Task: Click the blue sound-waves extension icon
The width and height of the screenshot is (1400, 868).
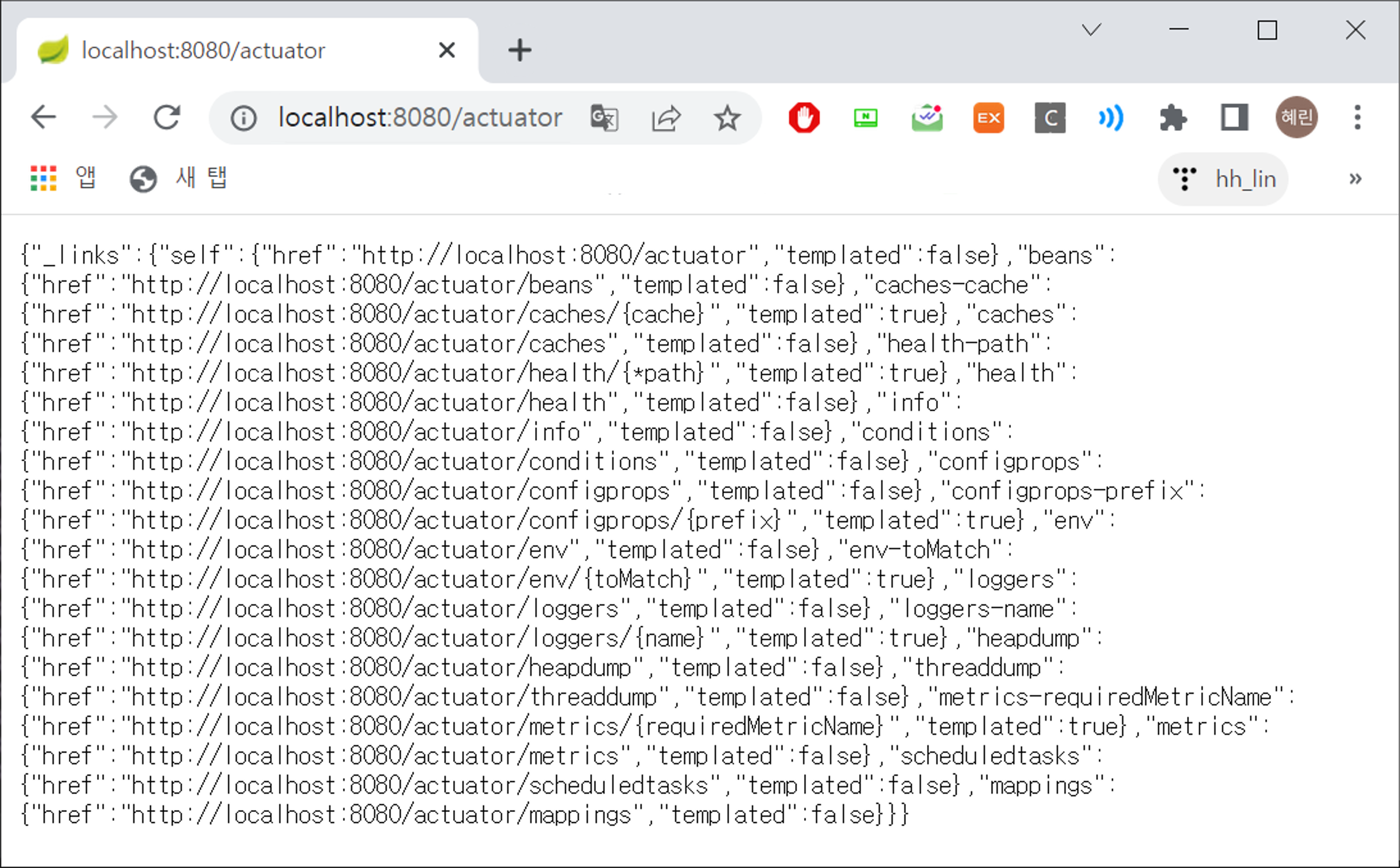Action: click(1111, 118)
